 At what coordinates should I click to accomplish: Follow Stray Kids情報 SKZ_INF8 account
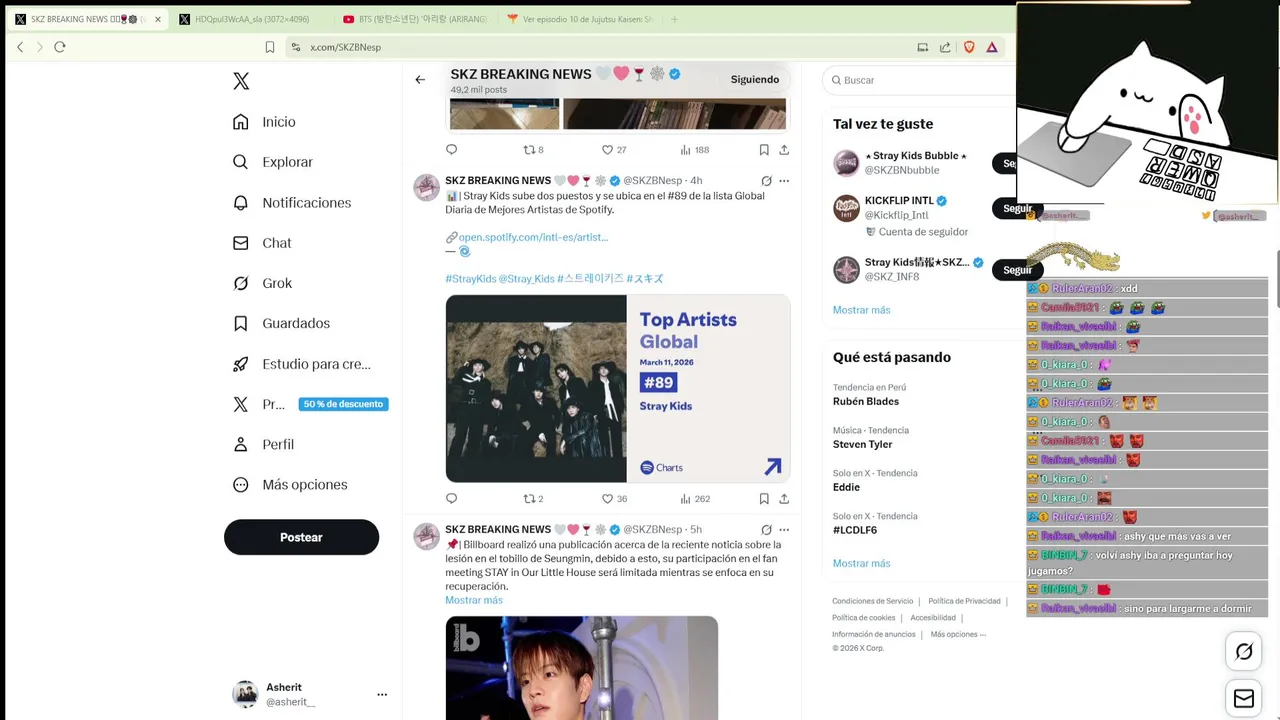click(x=1017, y=270)
